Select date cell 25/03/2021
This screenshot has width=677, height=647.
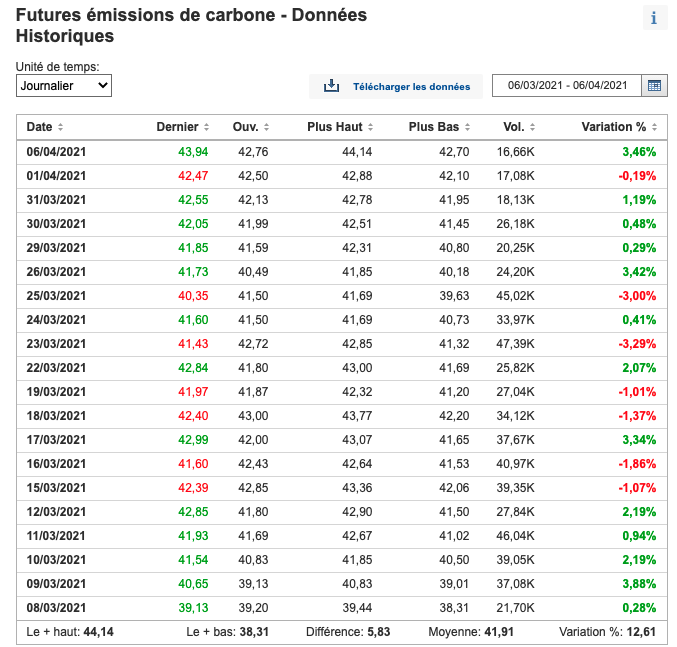pyautogui.click(x=56, y=296)
